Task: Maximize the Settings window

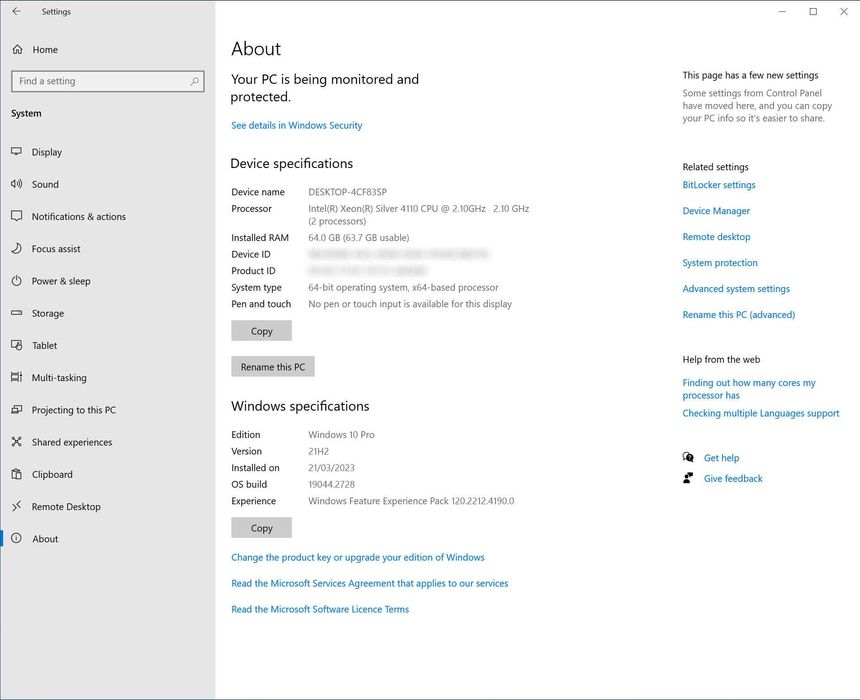Action: pyautogui.click(x=813, y=12)
